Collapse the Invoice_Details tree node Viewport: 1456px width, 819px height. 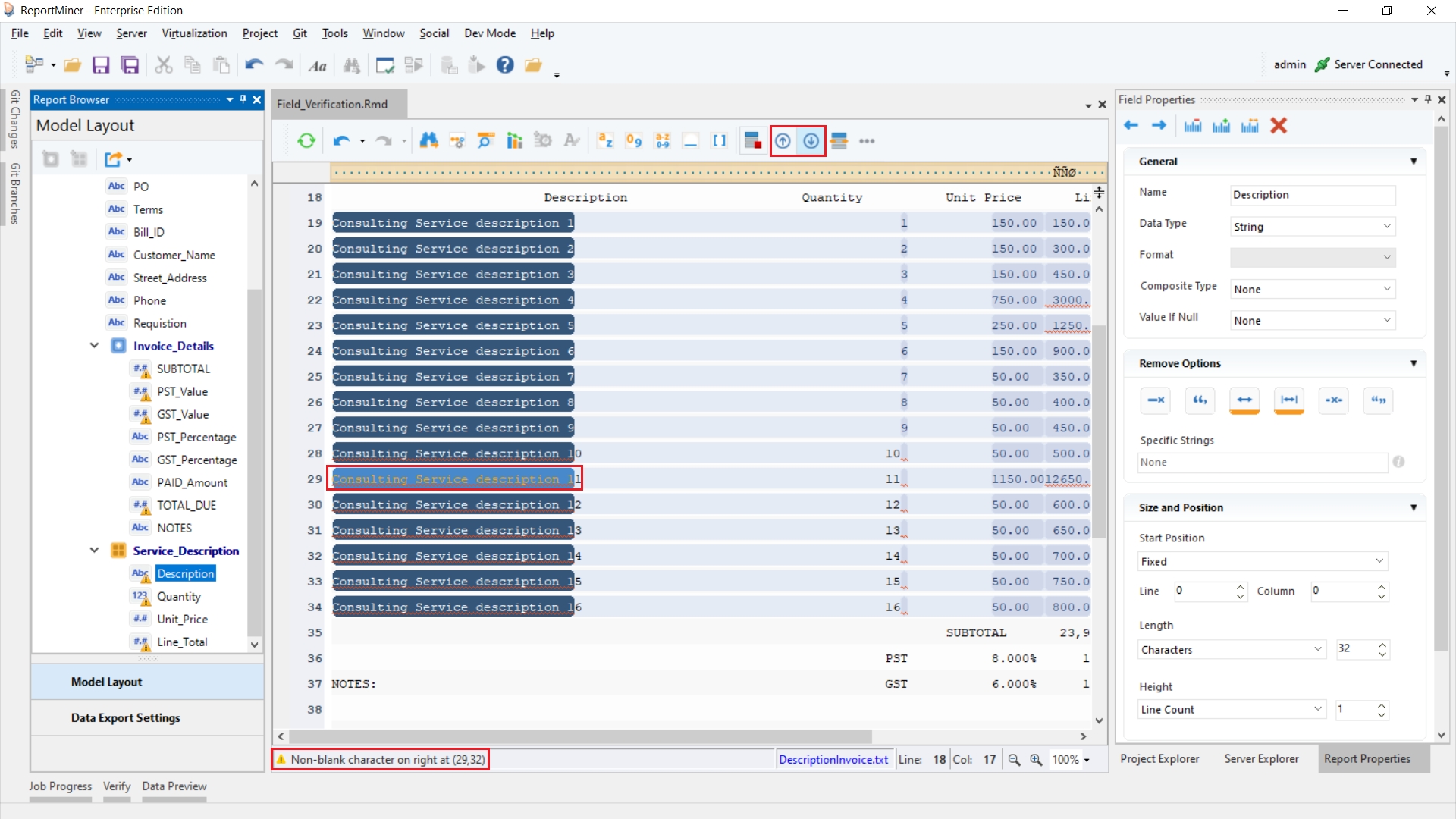point(95,346)
